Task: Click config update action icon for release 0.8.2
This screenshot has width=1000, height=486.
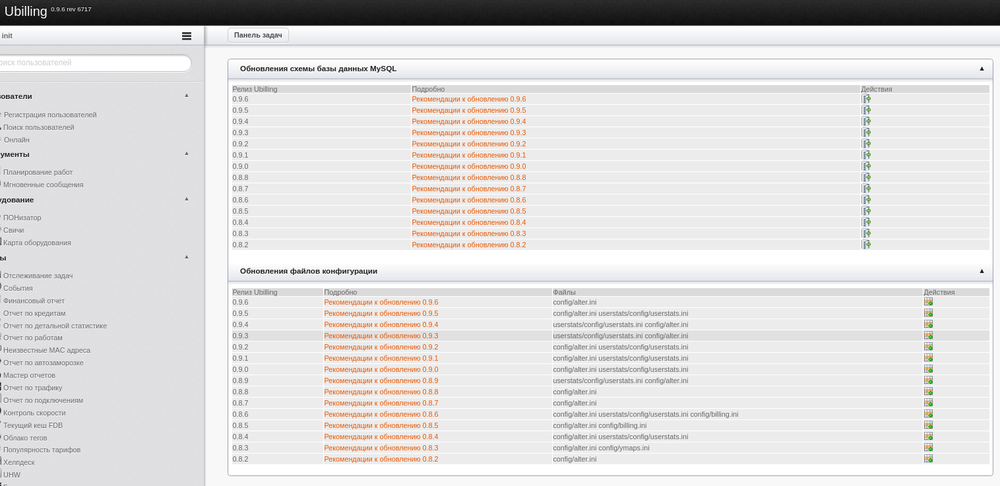Action: (x=928, y=459)
